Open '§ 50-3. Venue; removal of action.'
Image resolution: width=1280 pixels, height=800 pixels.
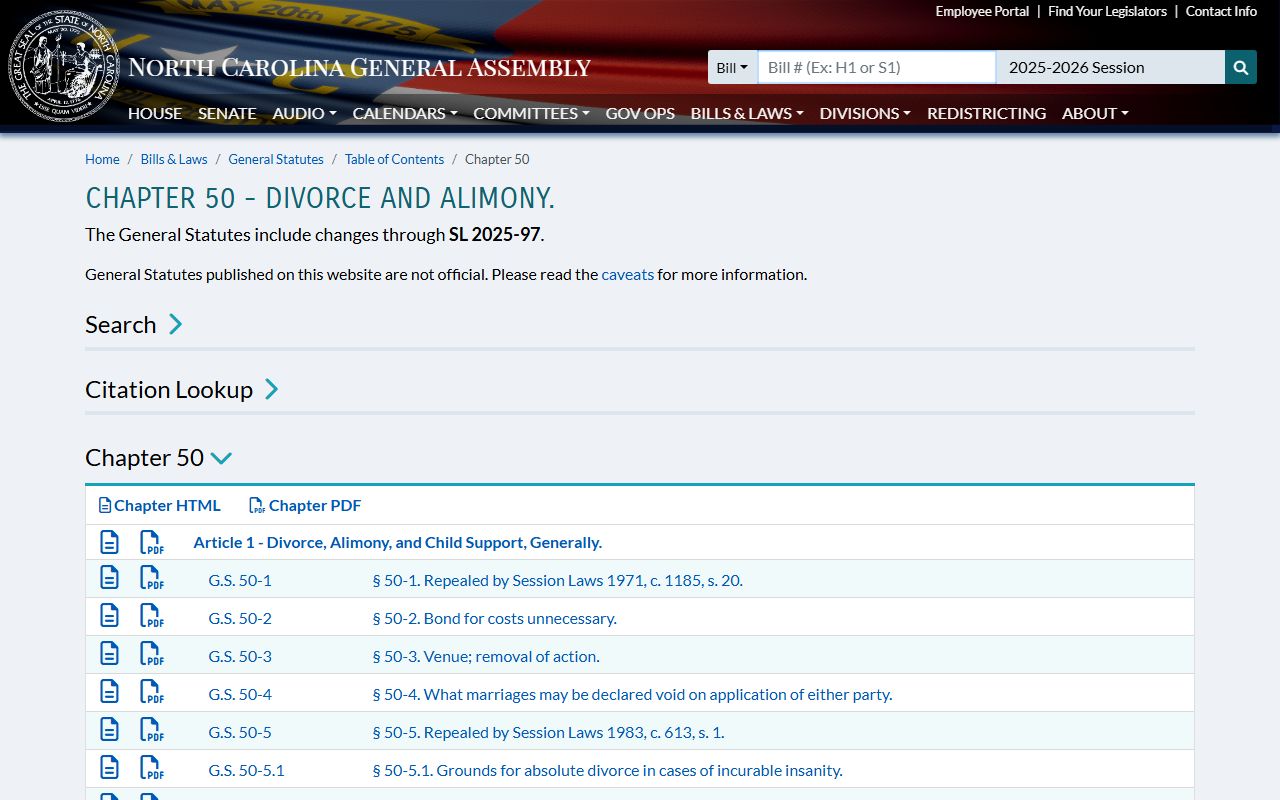[486, 656]
